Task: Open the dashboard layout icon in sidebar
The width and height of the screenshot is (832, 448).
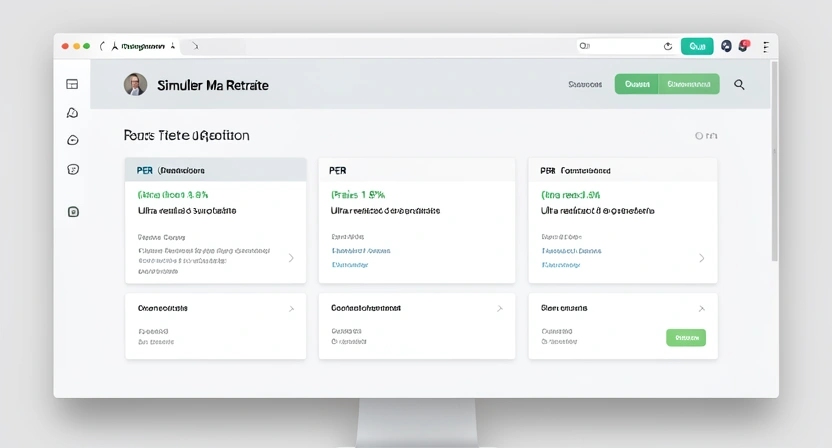Action: [x=72, y=84]
